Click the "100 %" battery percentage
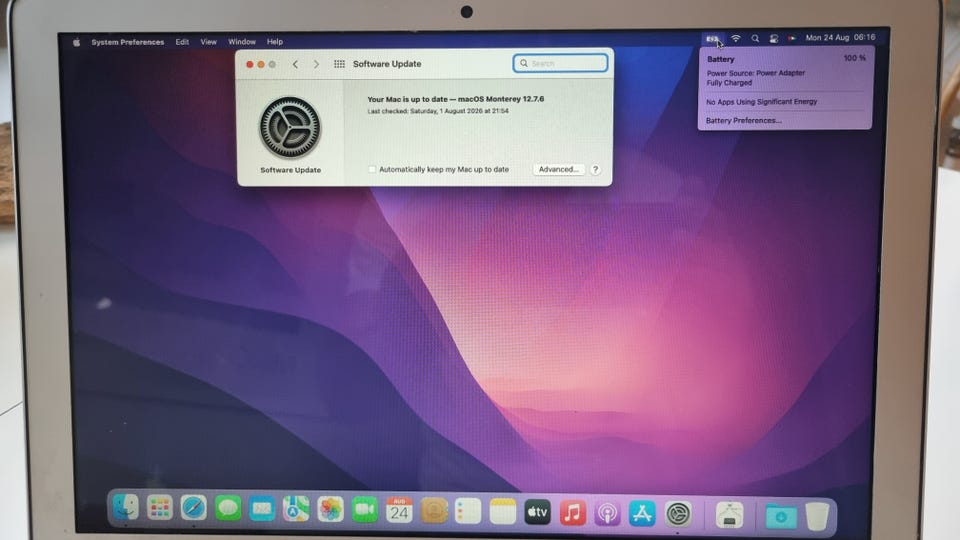 pyautogui.click(x=855, y=58)
